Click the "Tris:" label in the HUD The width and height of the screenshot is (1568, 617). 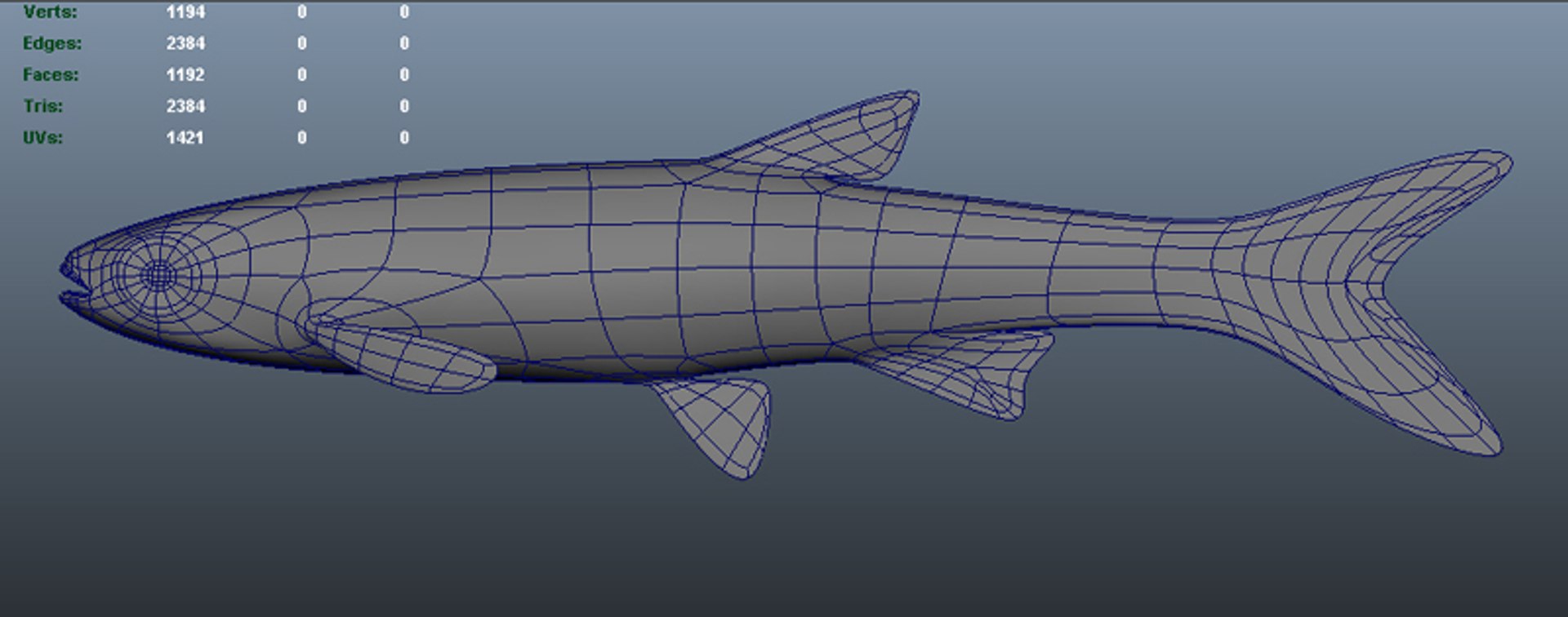(x=43, y=106)
